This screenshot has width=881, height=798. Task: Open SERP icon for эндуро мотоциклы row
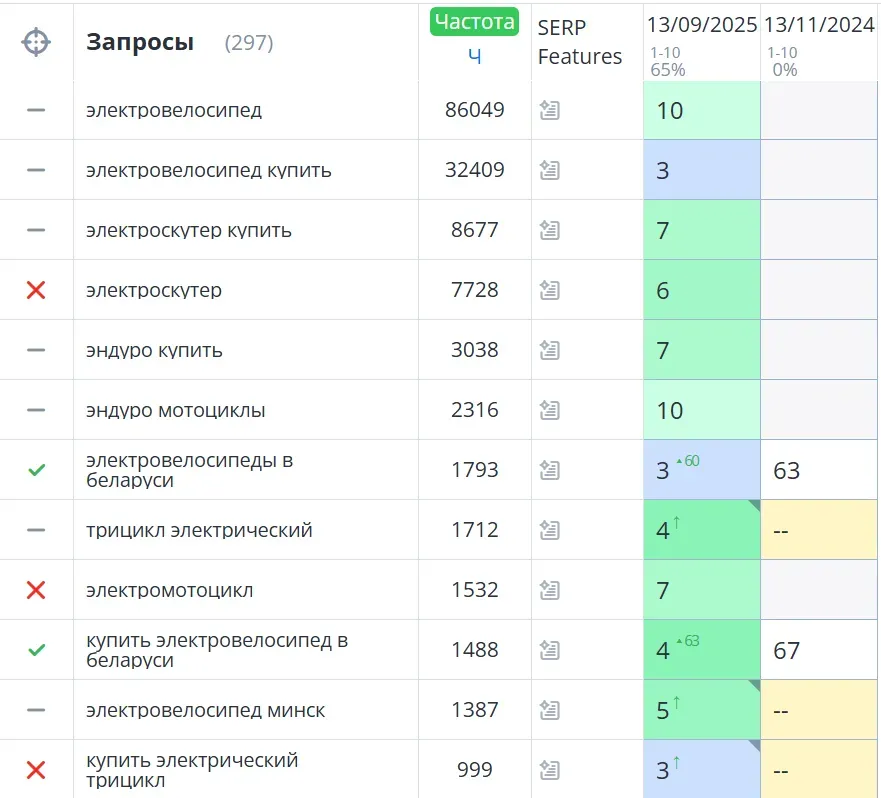tap(550, 411)
